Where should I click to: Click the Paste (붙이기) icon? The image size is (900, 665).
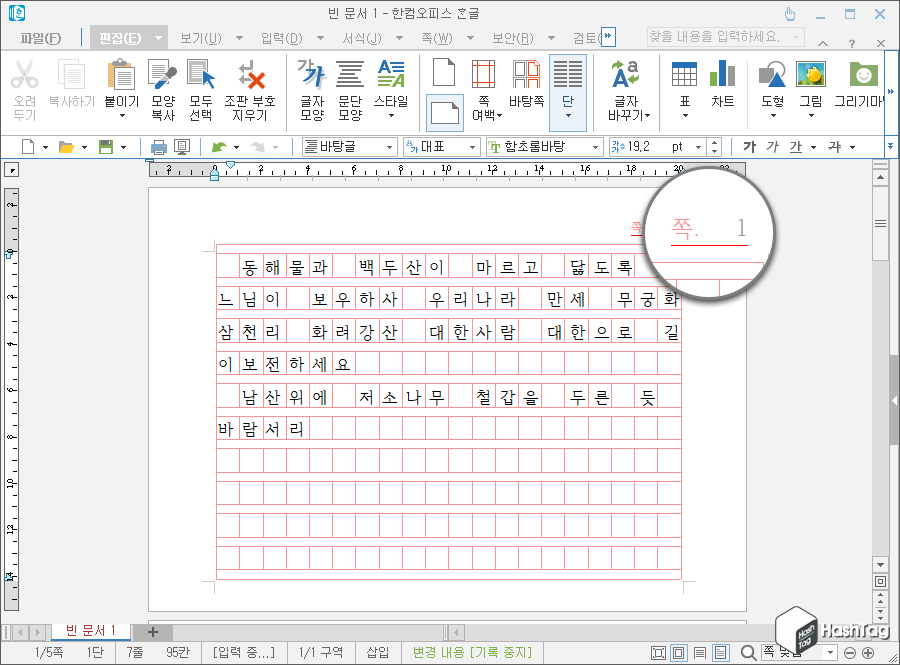click(x=122, y=75)
